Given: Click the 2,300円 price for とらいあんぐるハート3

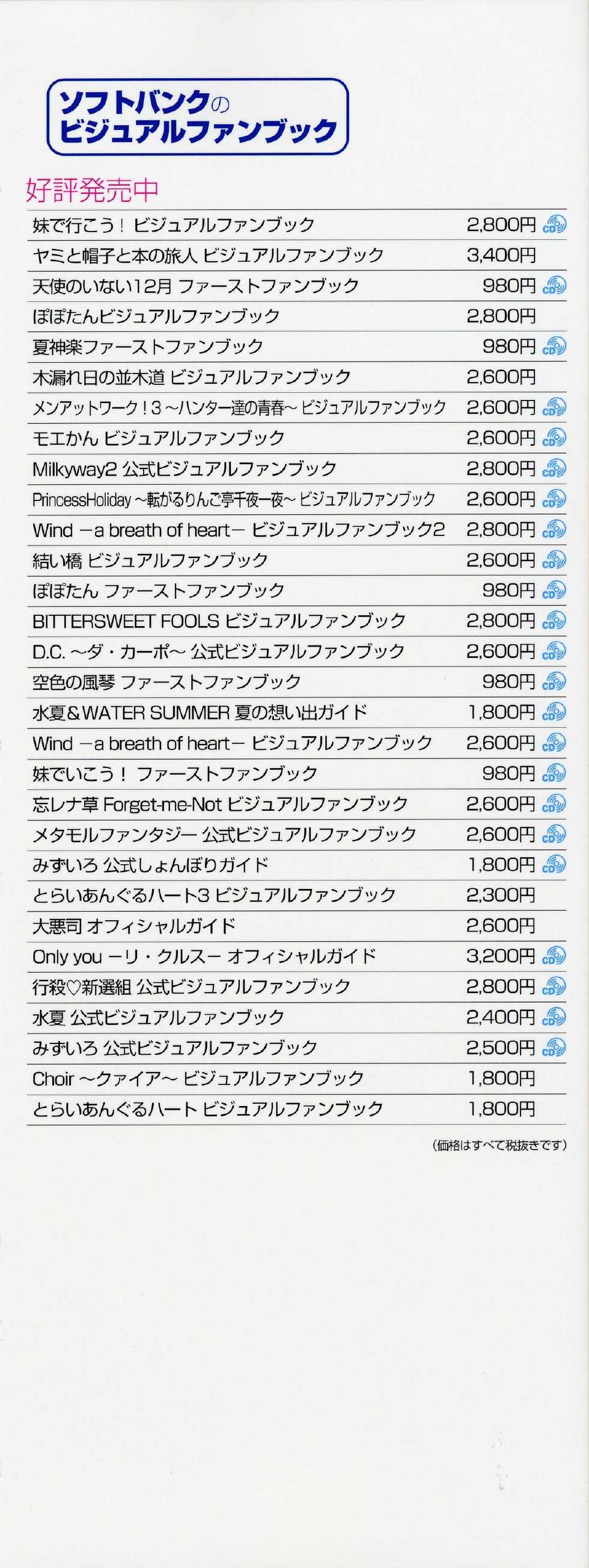Looking at the screenshot, I should pos(501,895).
